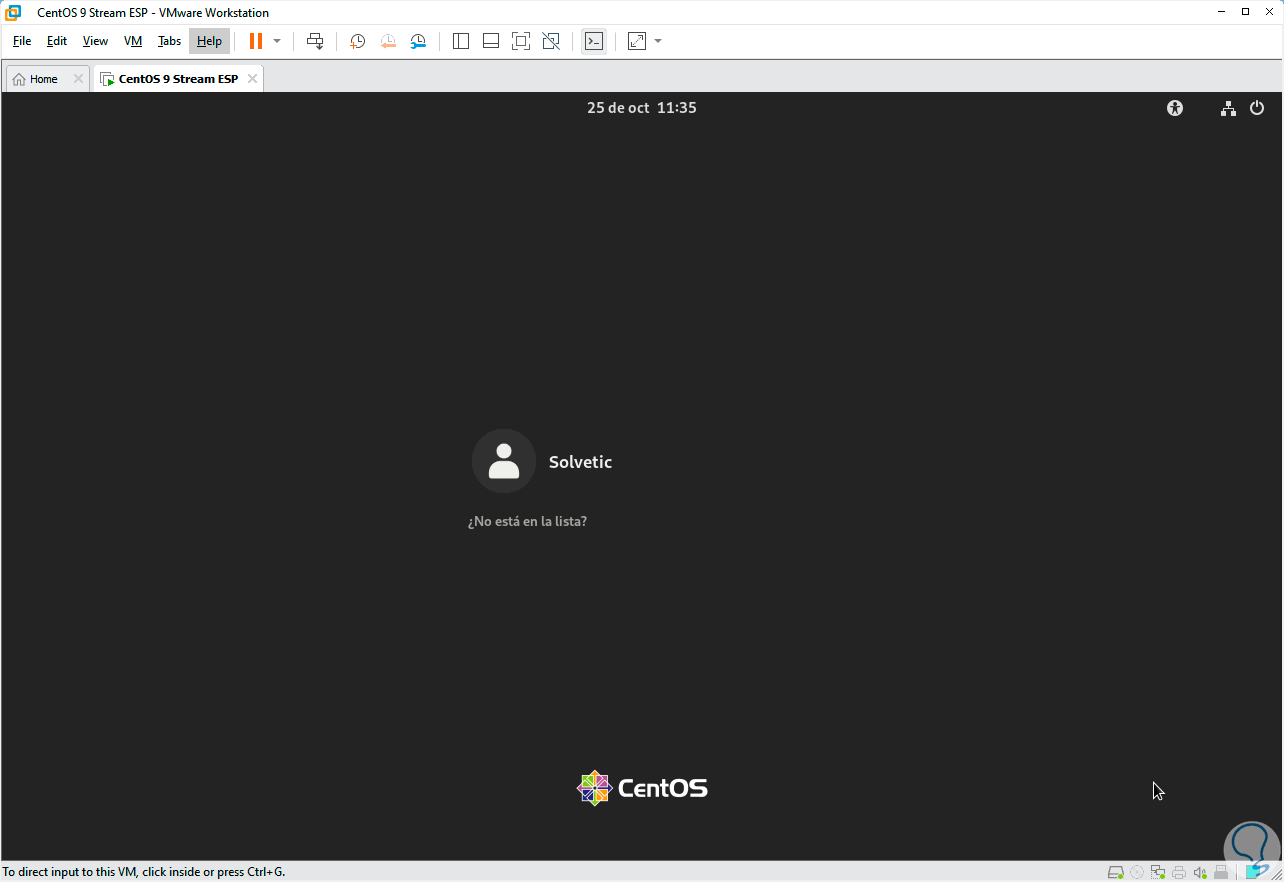
Task: Click the CD/DVD drive status icon
Action: click(1137, 872)
